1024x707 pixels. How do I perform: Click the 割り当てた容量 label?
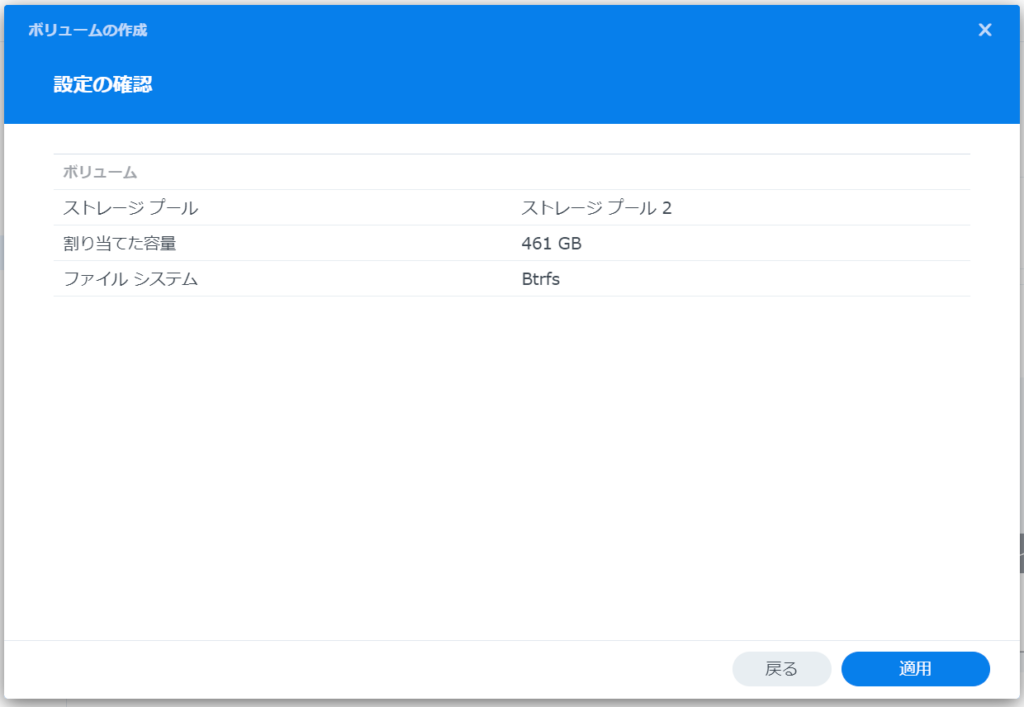pyautogui.click(x=120, y=244)
